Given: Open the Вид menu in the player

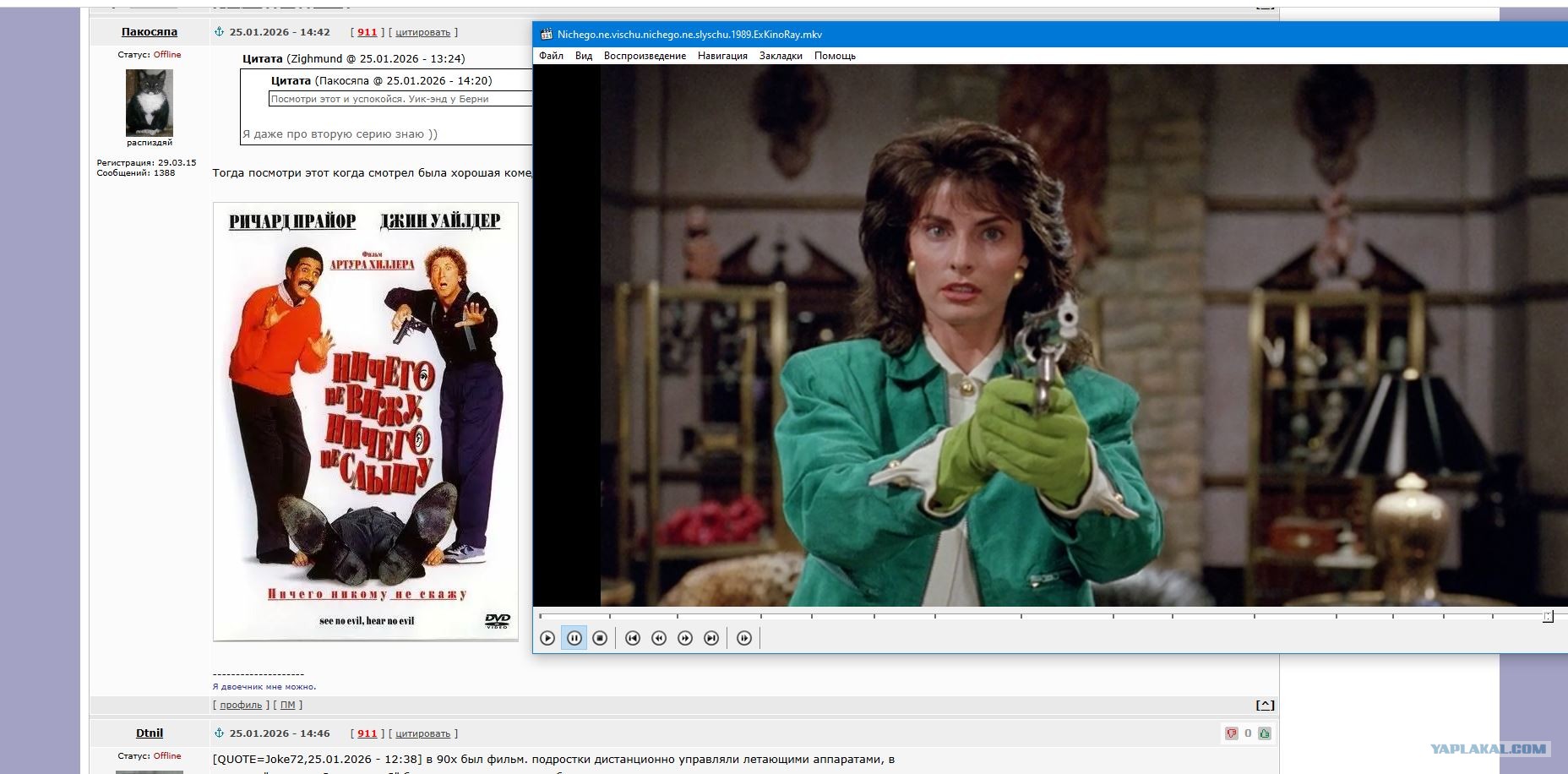Looking at the screenshot, I should (x=584, y=56).
